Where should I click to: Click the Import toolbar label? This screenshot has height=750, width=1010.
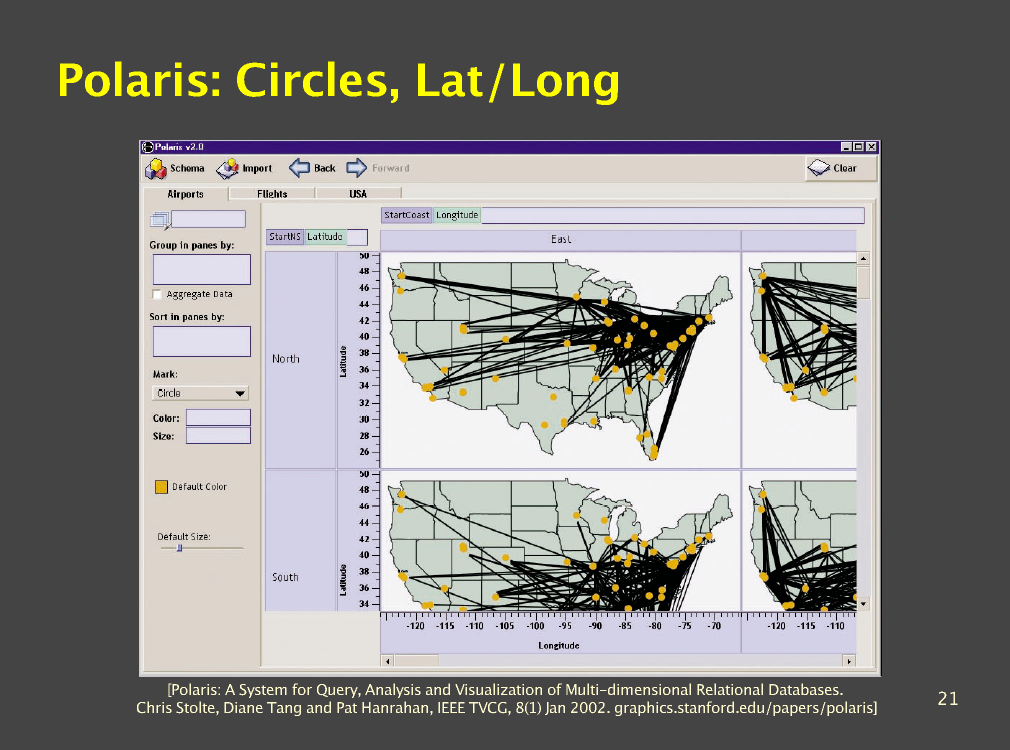point(257,168)
